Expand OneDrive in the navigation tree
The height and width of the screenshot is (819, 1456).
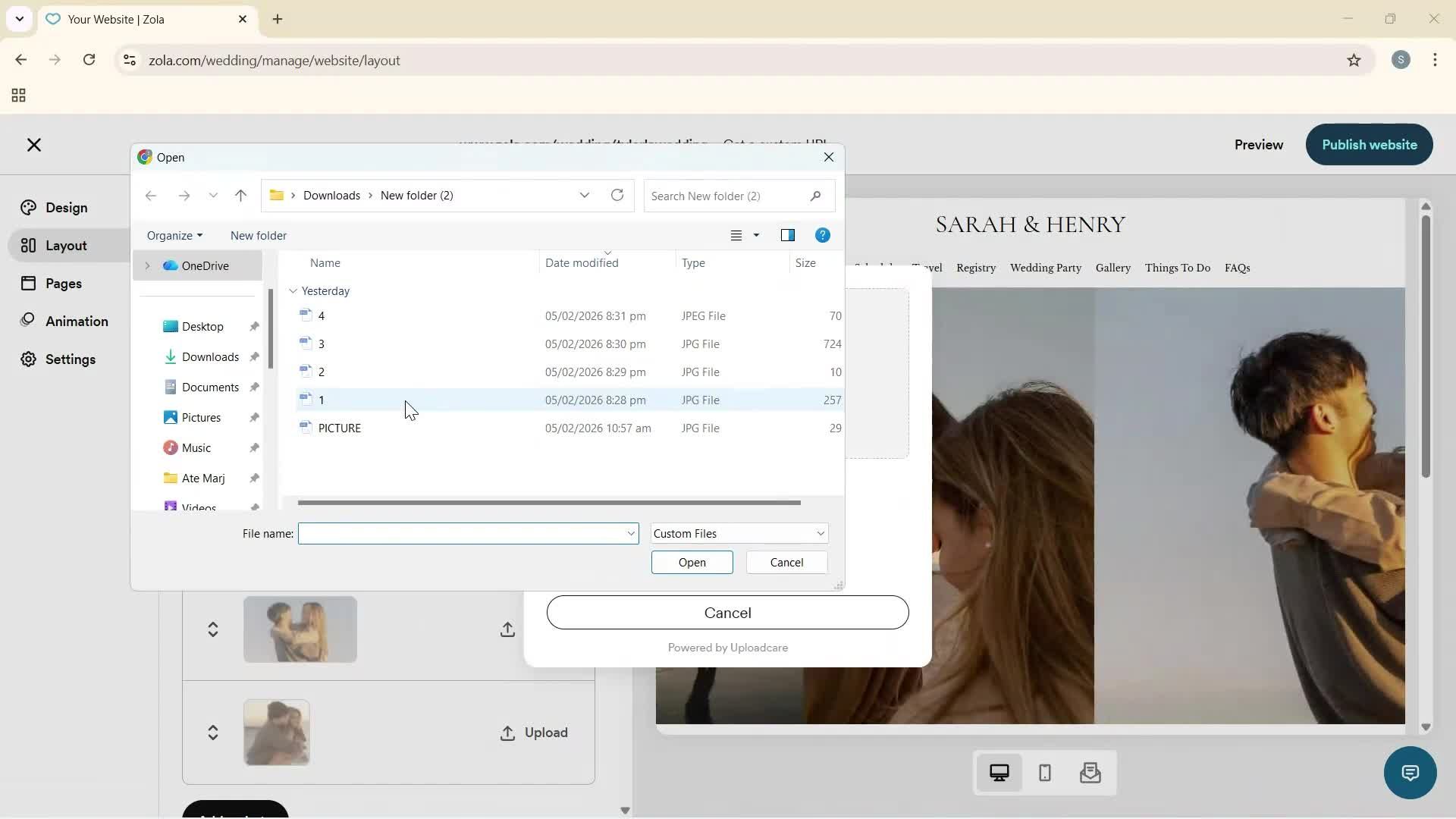149,265
